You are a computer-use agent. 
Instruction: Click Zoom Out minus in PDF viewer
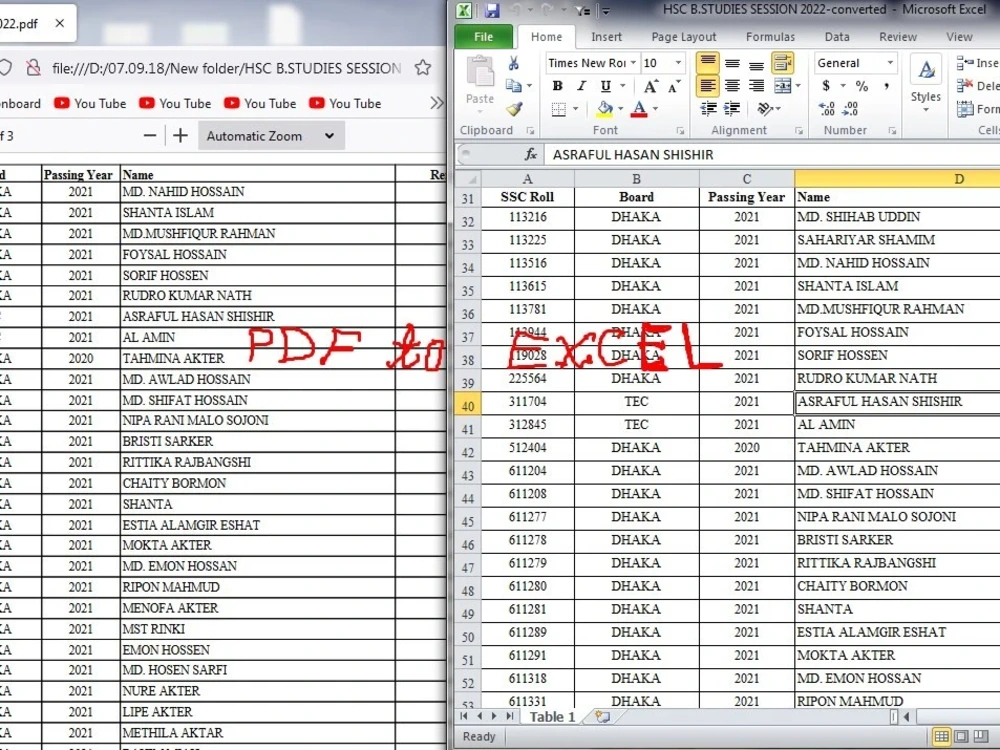(x=150, y=135)
